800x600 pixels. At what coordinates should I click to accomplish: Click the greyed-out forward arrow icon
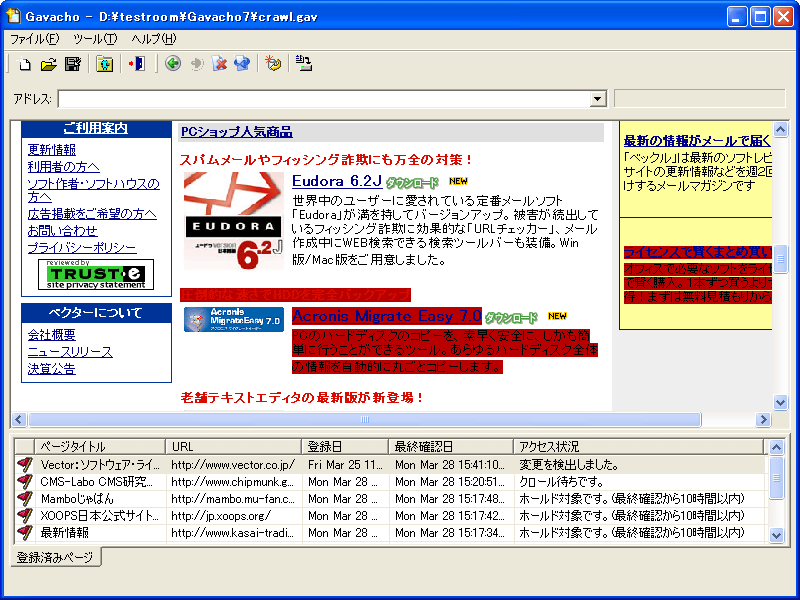[196, 64]
